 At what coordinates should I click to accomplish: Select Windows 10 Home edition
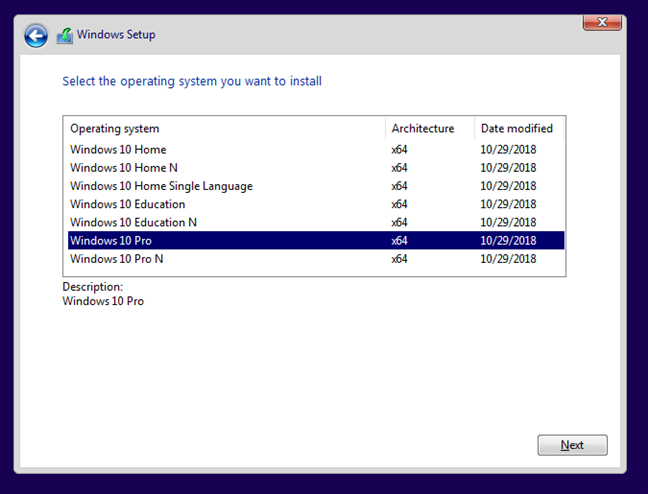coord(316,149)
